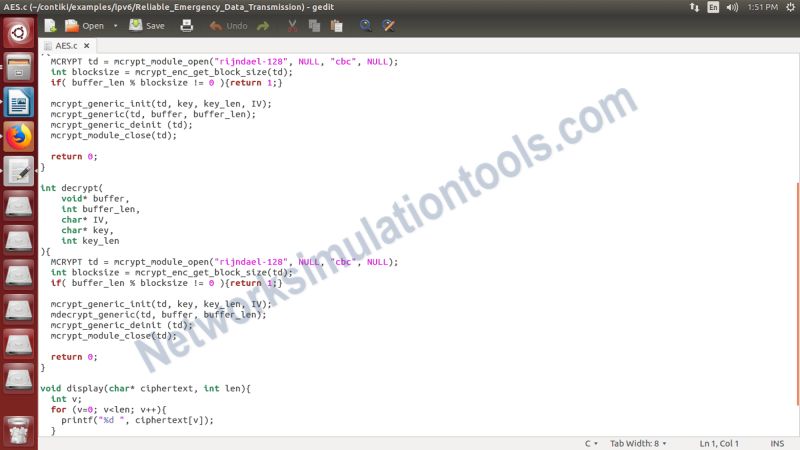Toggle the INS insert mode indicator

click(x=777, y=443)
